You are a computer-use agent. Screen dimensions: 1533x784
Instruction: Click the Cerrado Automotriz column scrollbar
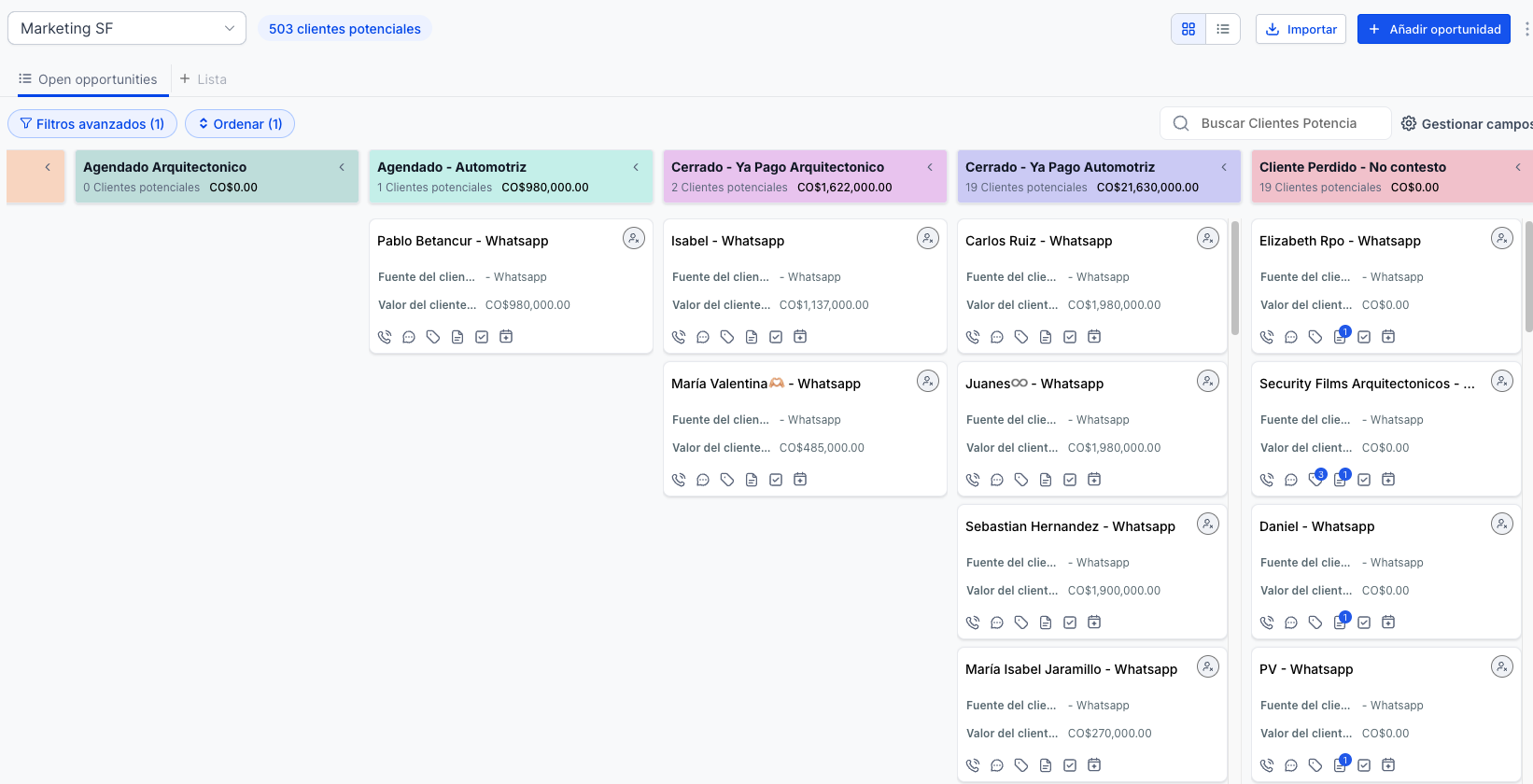pyautogui.click(x=1235, y=278)
